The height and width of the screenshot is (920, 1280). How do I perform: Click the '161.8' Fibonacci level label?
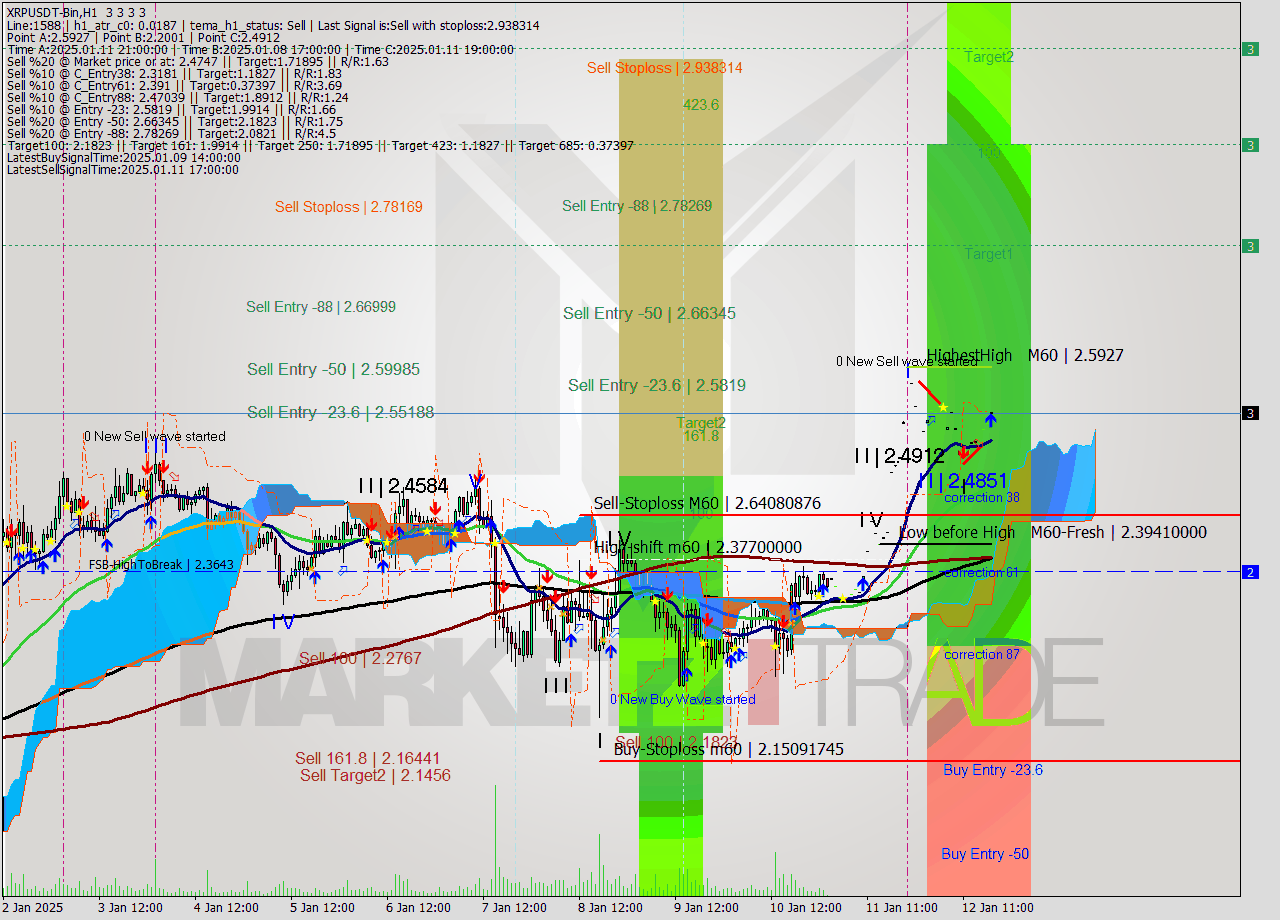pos(701,436)
